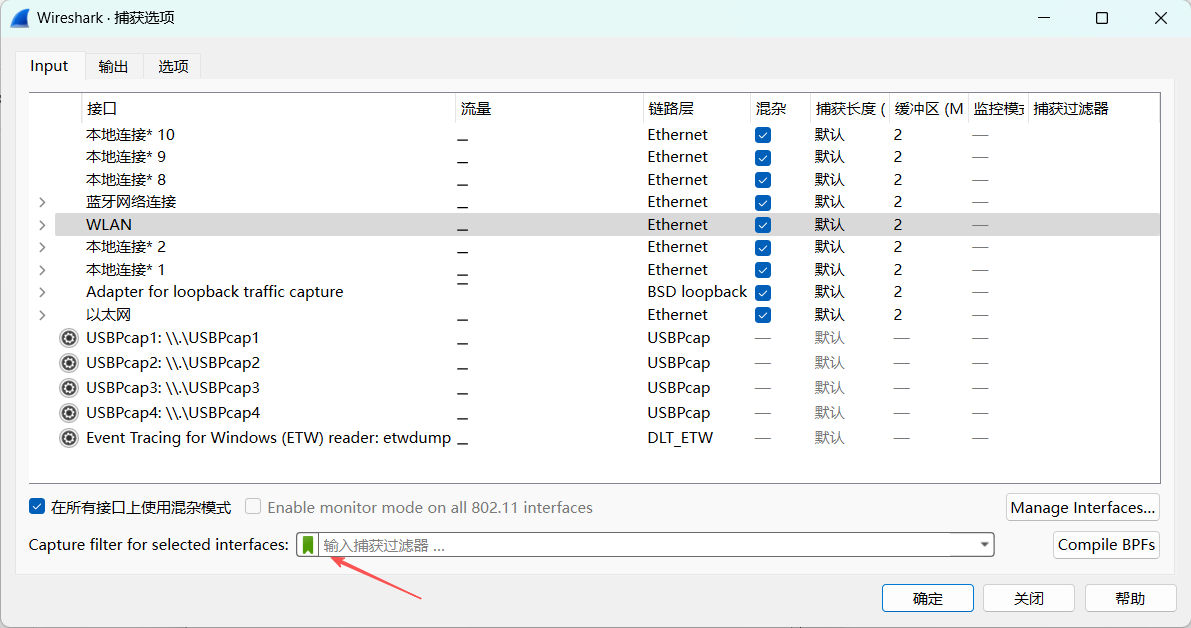The height and width of the screenshot is (628, 1191).
Task: Click the Wireshark shark fin logo
Action: (21, 18)
